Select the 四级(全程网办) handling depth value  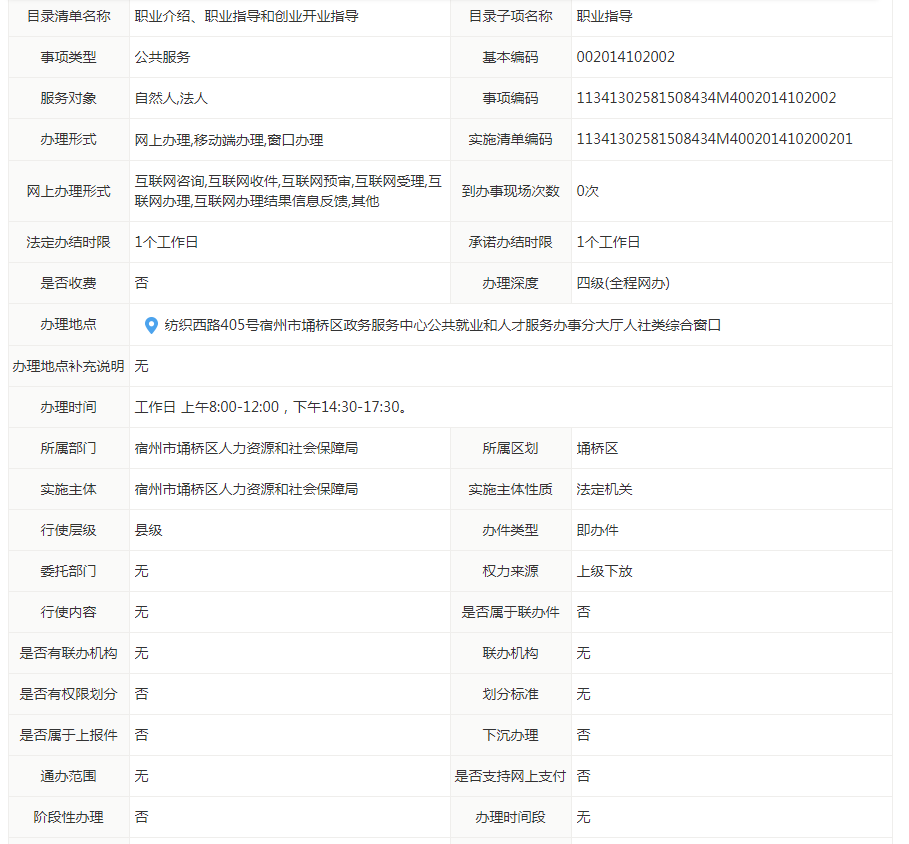623,283
